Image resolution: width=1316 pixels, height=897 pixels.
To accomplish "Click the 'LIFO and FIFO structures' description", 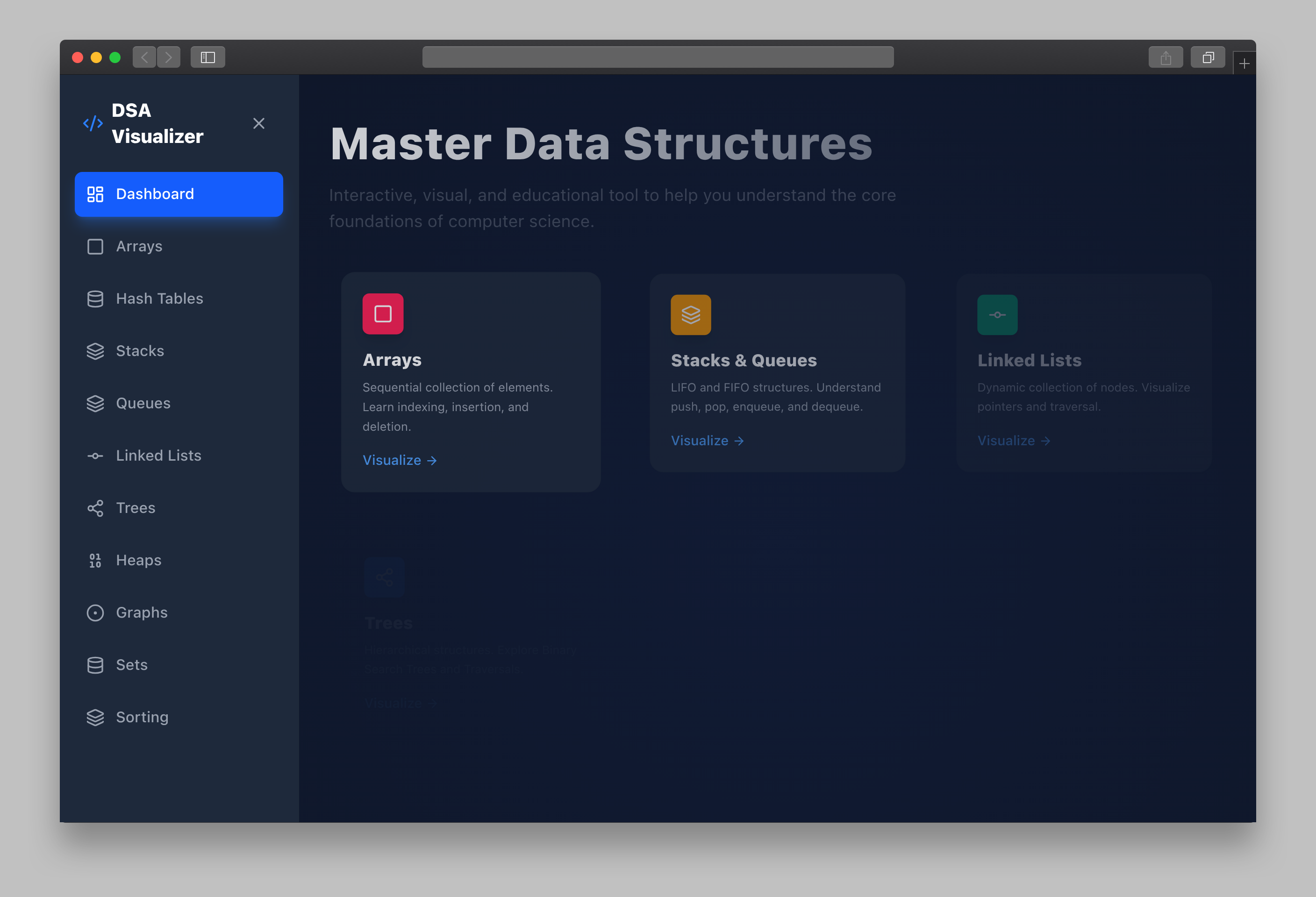I will (776, 397).
